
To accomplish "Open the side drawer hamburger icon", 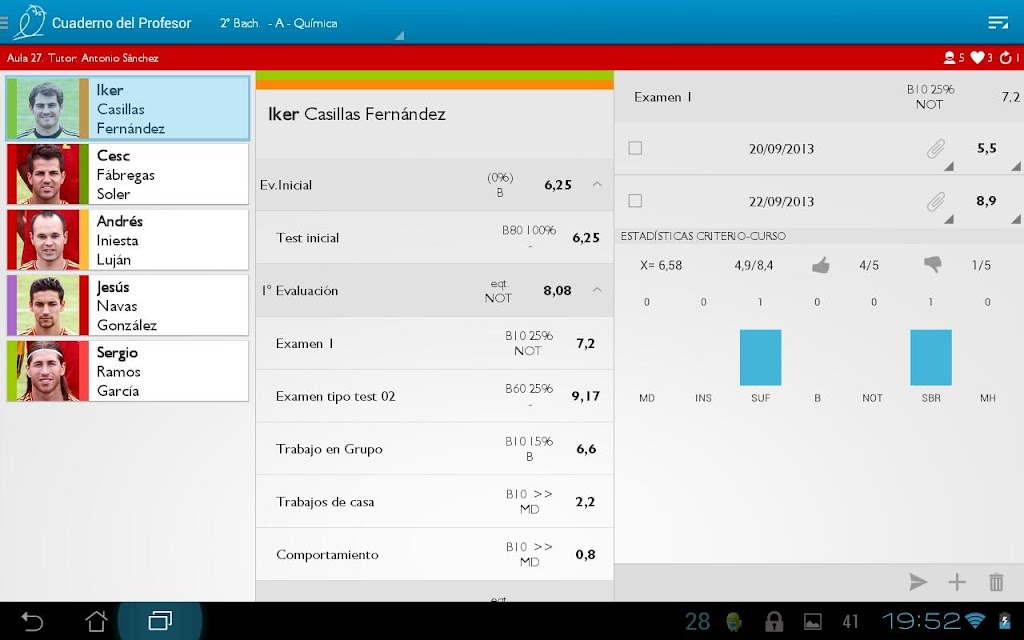I will point(4,23).
